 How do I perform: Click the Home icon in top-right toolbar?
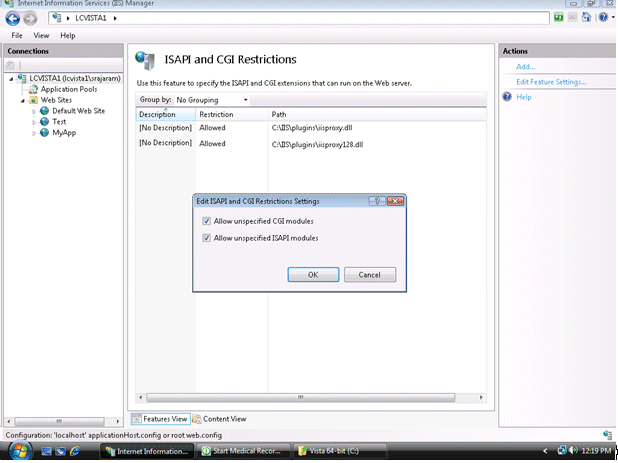pos(586,17)
